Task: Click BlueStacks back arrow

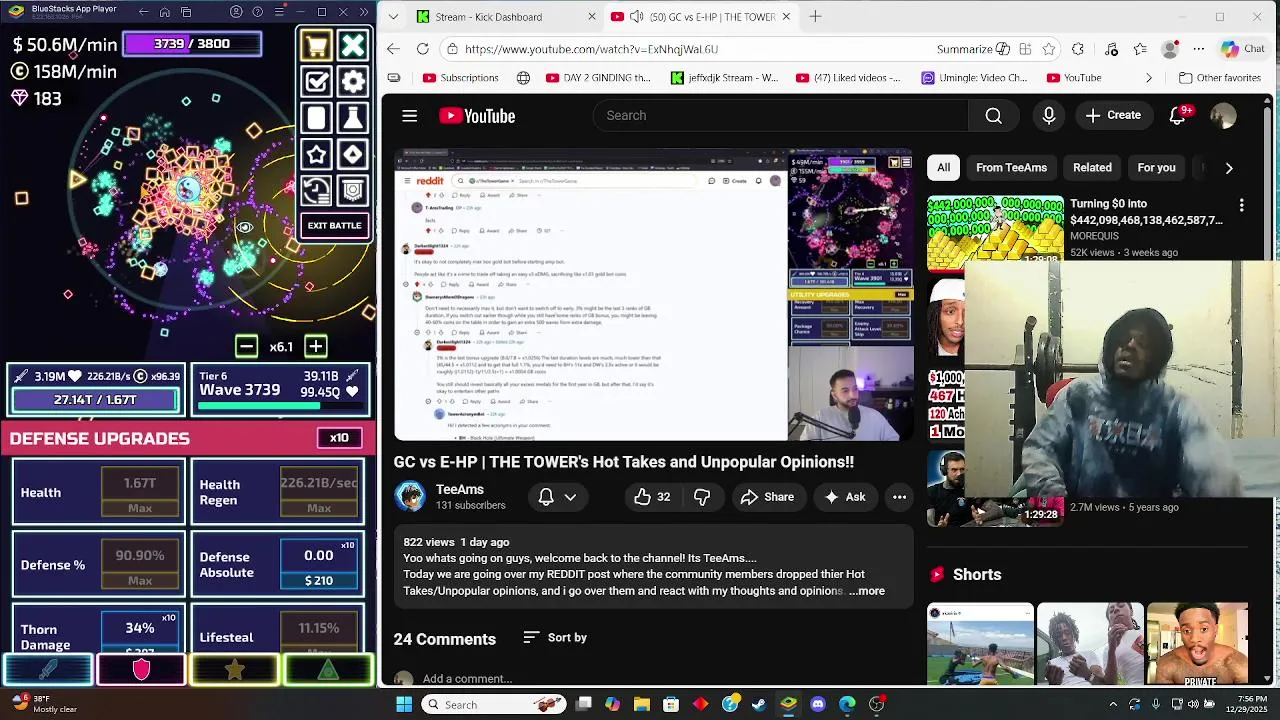Action: coord(143,12)
